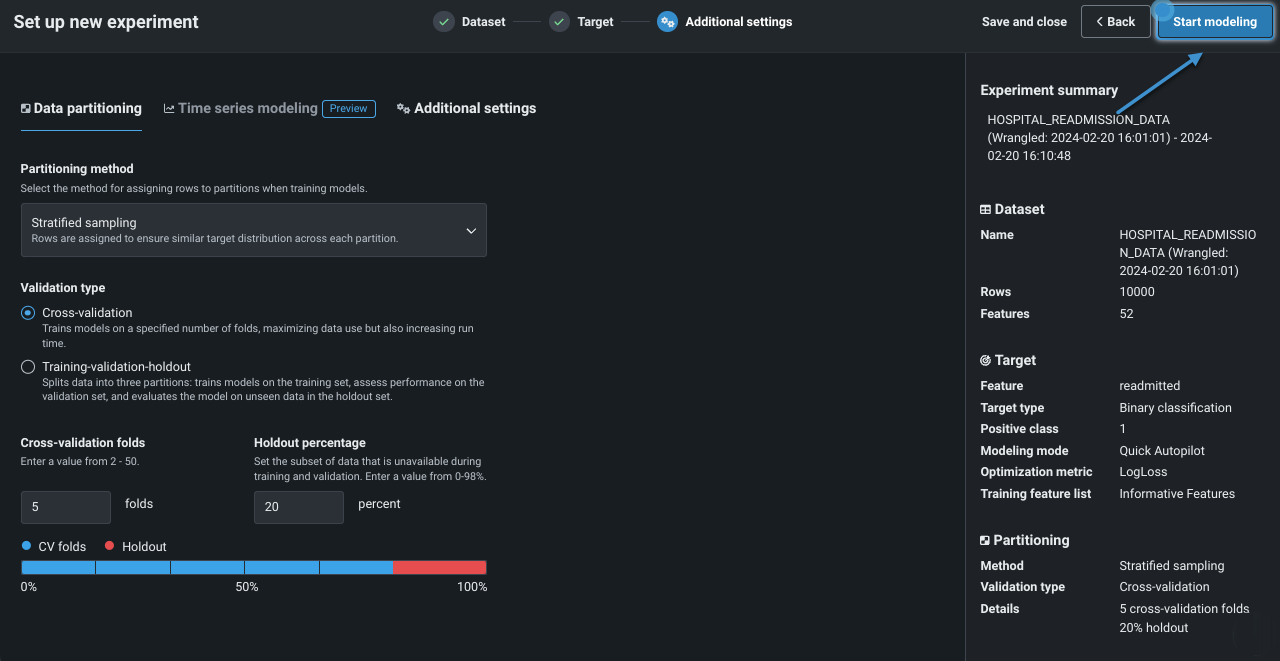
Task: Click the red Holdout segment of partition bar
Action: click(x=440, y=568)
